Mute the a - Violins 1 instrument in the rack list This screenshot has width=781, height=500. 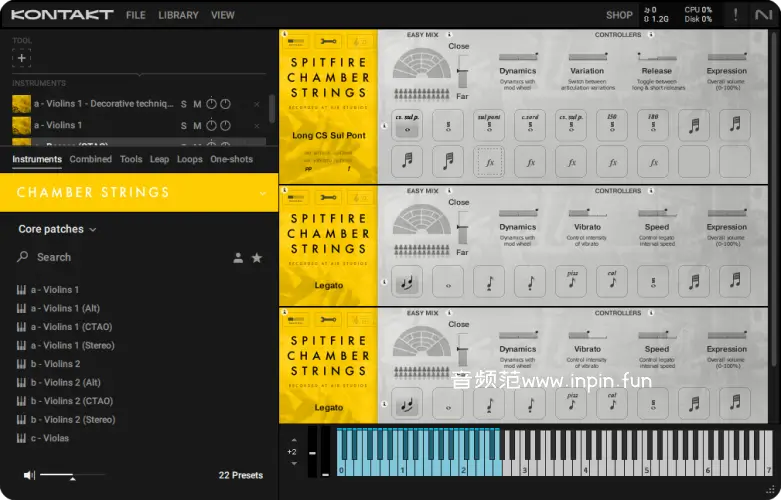click(197, 125)
